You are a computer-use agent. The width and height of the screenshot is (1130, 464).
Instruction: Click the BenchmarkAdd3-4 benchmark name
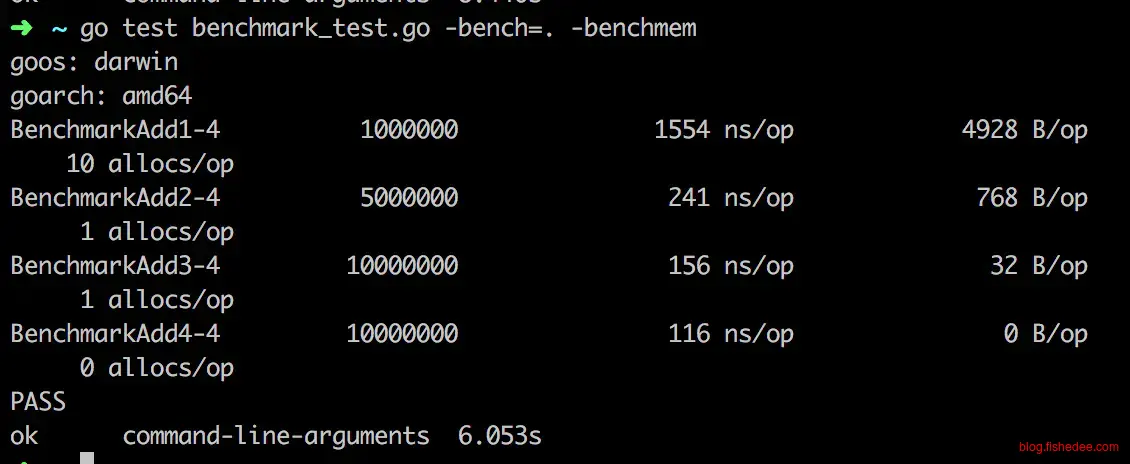coord(115,266)
